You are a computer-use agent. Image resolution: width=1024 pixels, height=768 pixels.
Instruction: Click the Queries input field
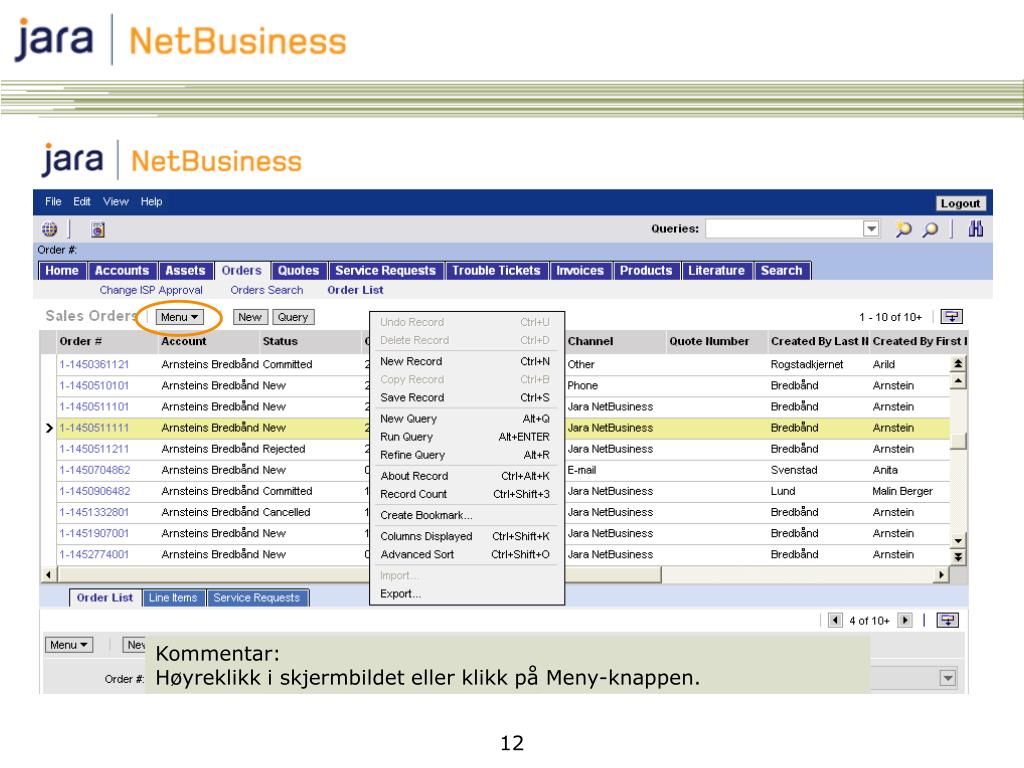click(784, 229)
